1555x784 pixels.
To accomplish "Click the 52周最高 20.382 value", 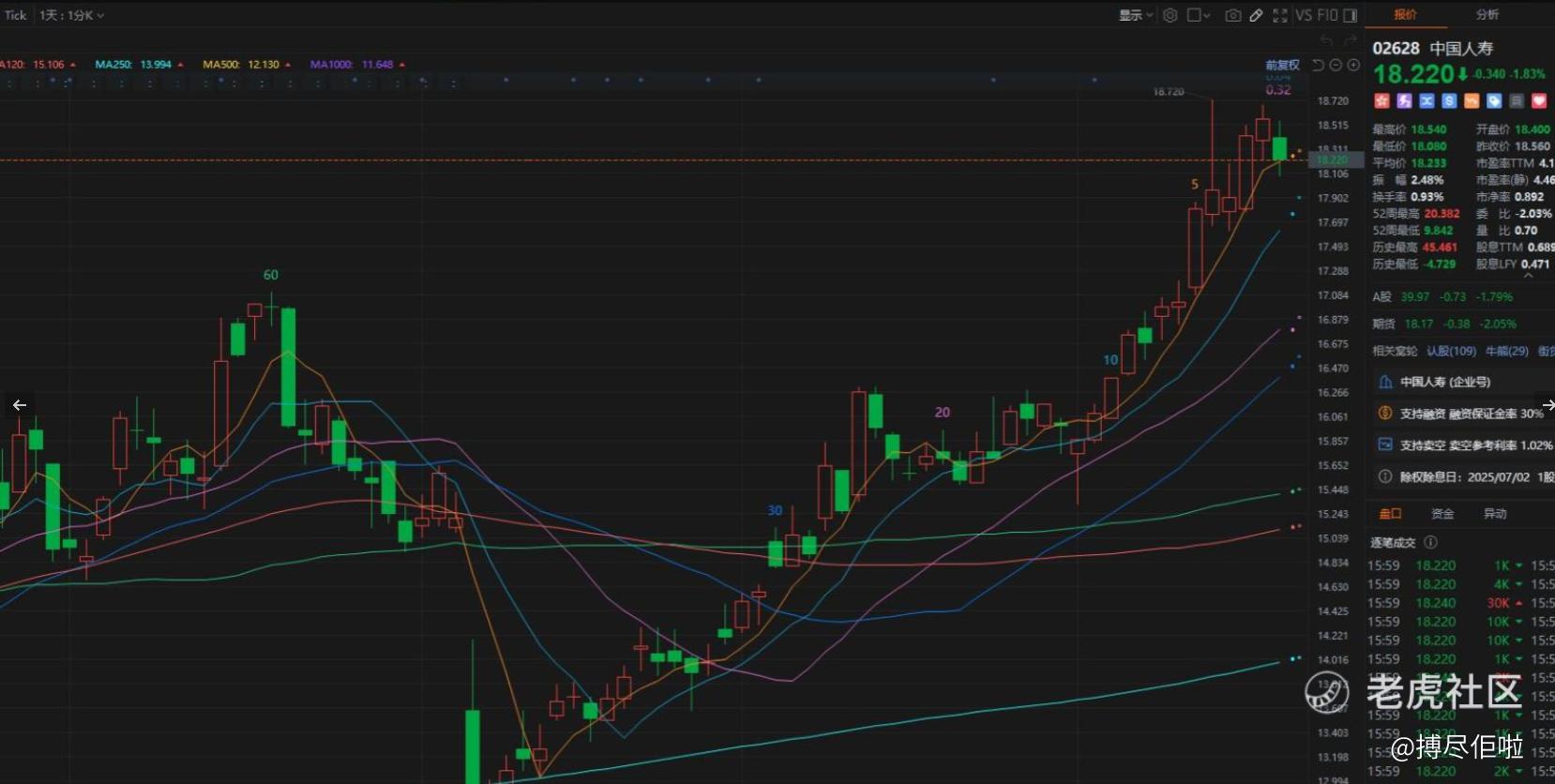I will click(x=1442, y=214).
